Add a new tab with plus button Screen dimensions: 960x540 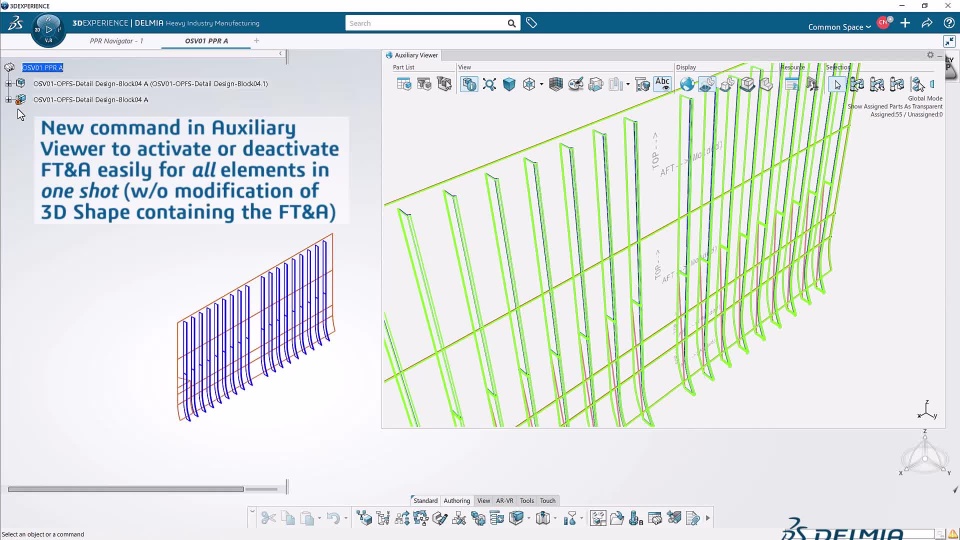click(x=257, y=41)
